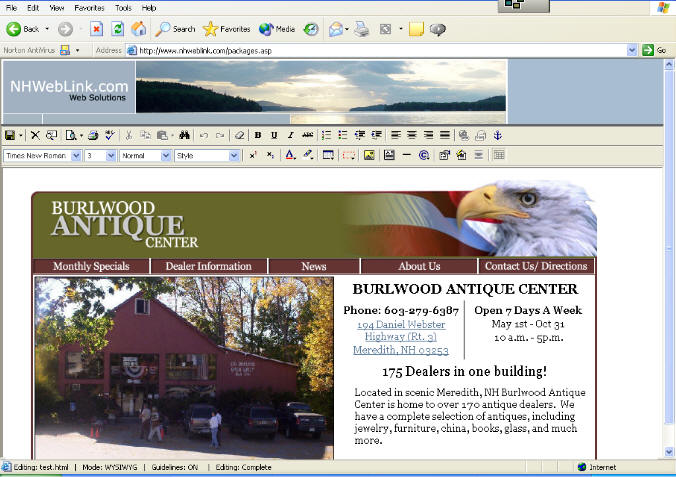Click the browser Home icon
This screenshot has height=477, width=676.
138,29
